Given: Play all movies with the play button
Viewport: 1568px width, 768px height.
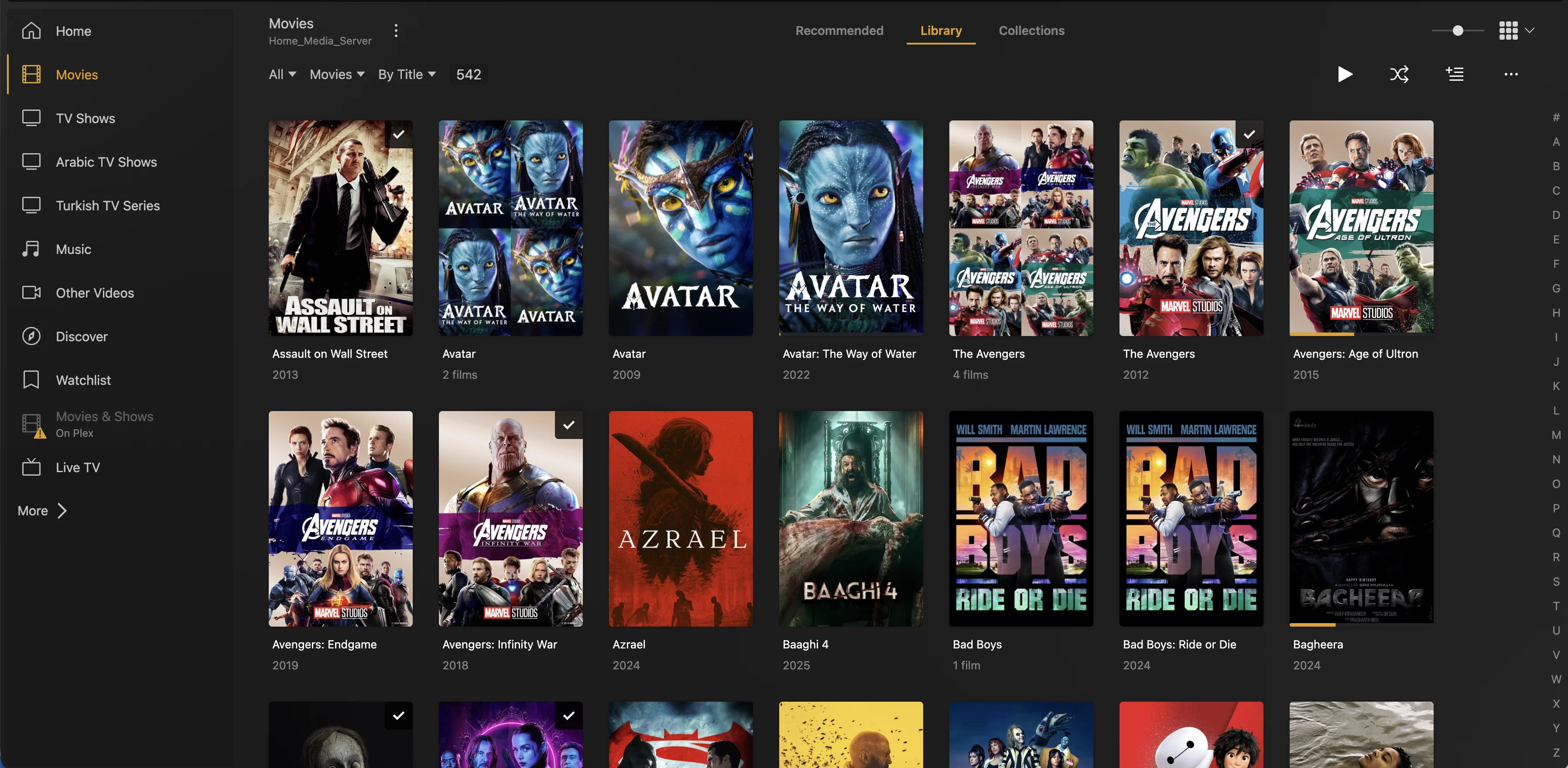Looking at the screenshot, I should (1345, 74).
